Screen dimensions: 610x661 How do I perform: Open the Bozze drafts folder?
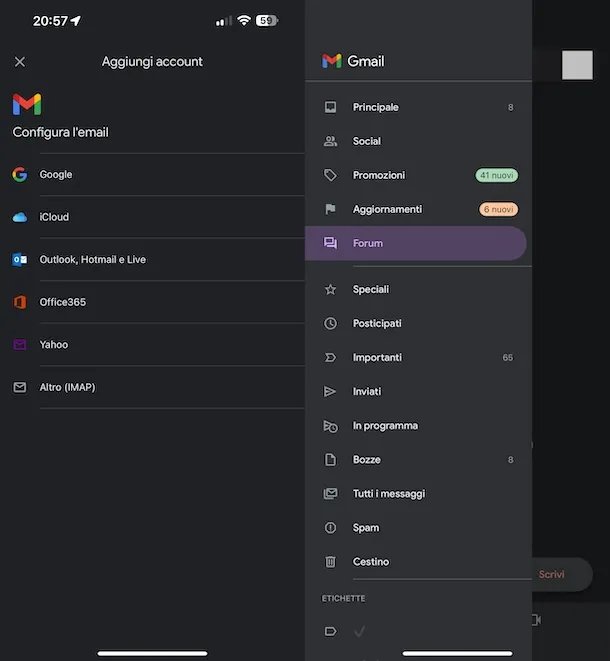coord(367,460)
